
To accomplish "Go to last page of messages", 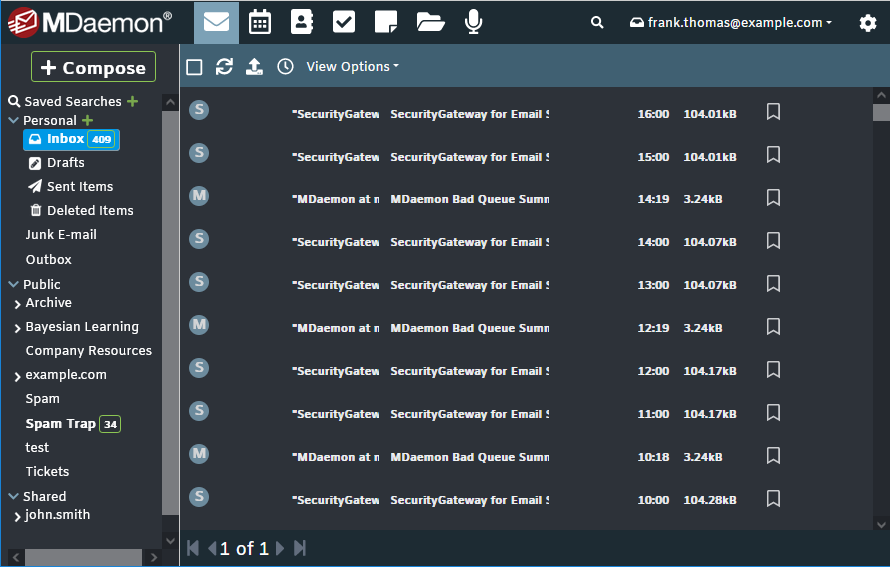I will pyautogui.click(x=300, y=548).
